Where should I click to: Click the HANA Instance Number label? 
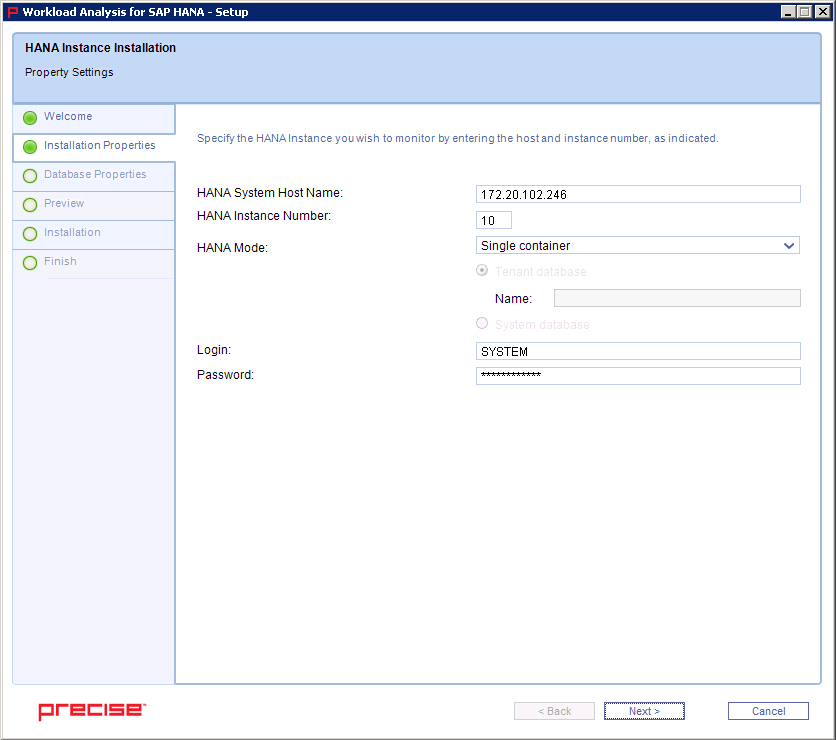click(x=264, y=216)
